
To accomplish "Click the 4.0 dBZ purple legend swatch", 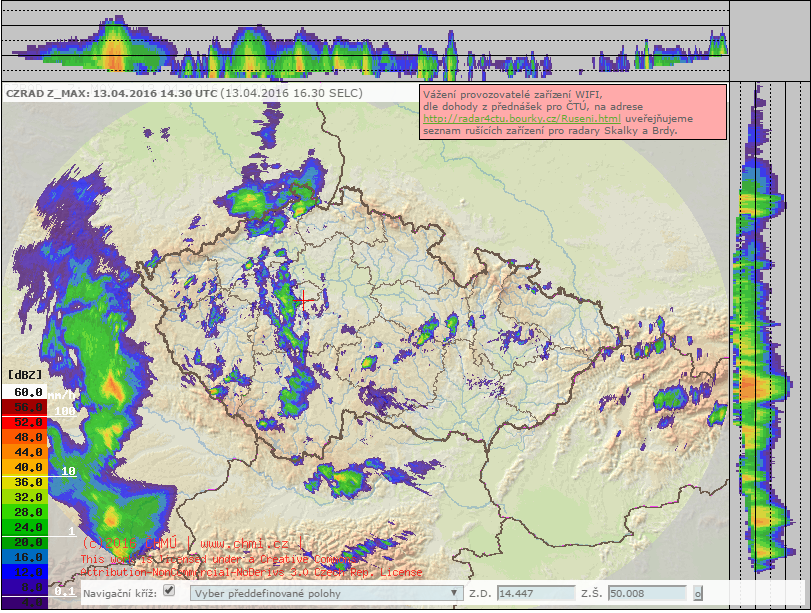I will pos(24,602).
